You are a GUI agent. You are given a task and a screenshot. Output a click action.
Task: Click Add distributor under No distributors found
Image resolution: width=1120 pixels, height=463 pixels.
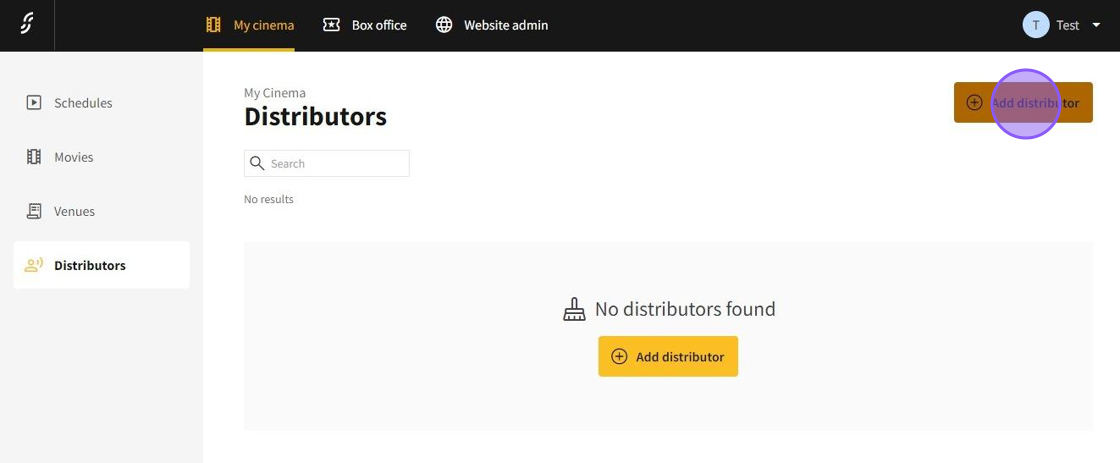[x=668, y=357]
